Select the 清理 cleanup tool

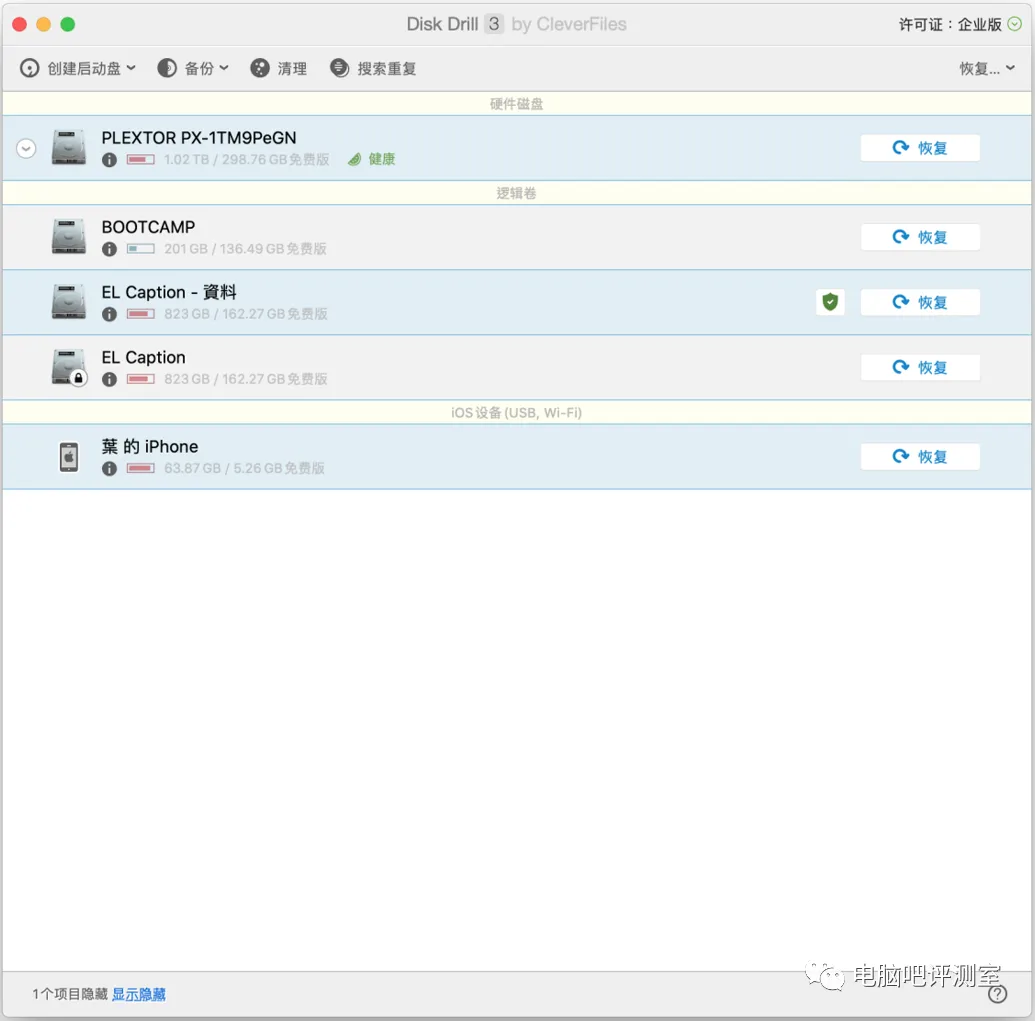(x=279, y=68)
